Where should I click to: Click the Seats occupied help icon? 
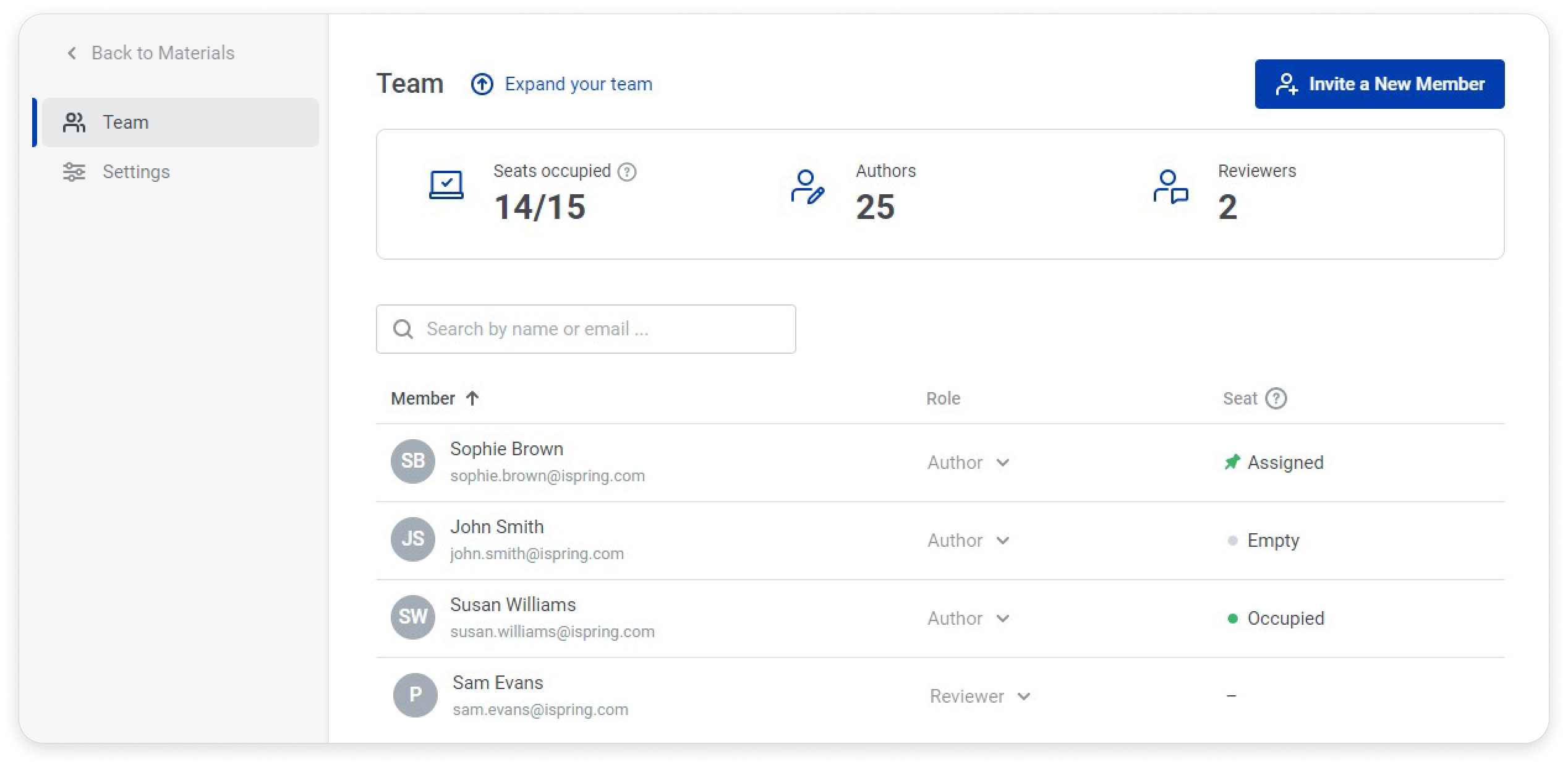click(627, 171)
